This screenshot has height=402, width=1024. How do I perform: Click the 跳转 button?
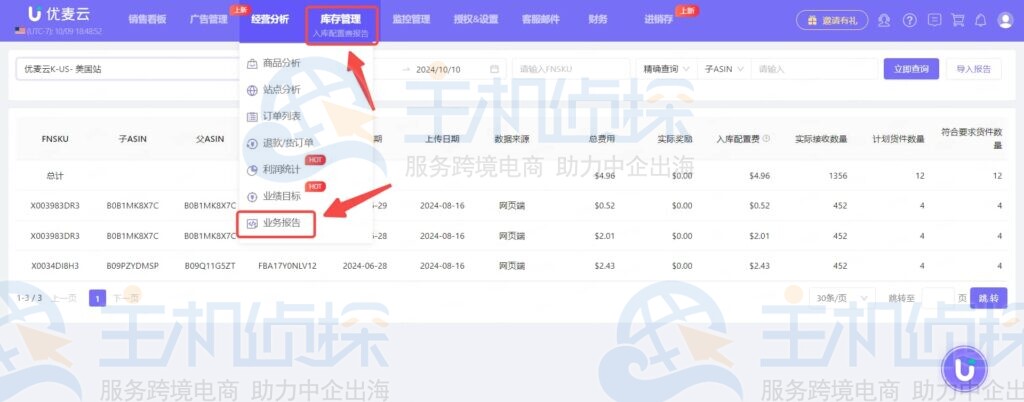point(989,298)
